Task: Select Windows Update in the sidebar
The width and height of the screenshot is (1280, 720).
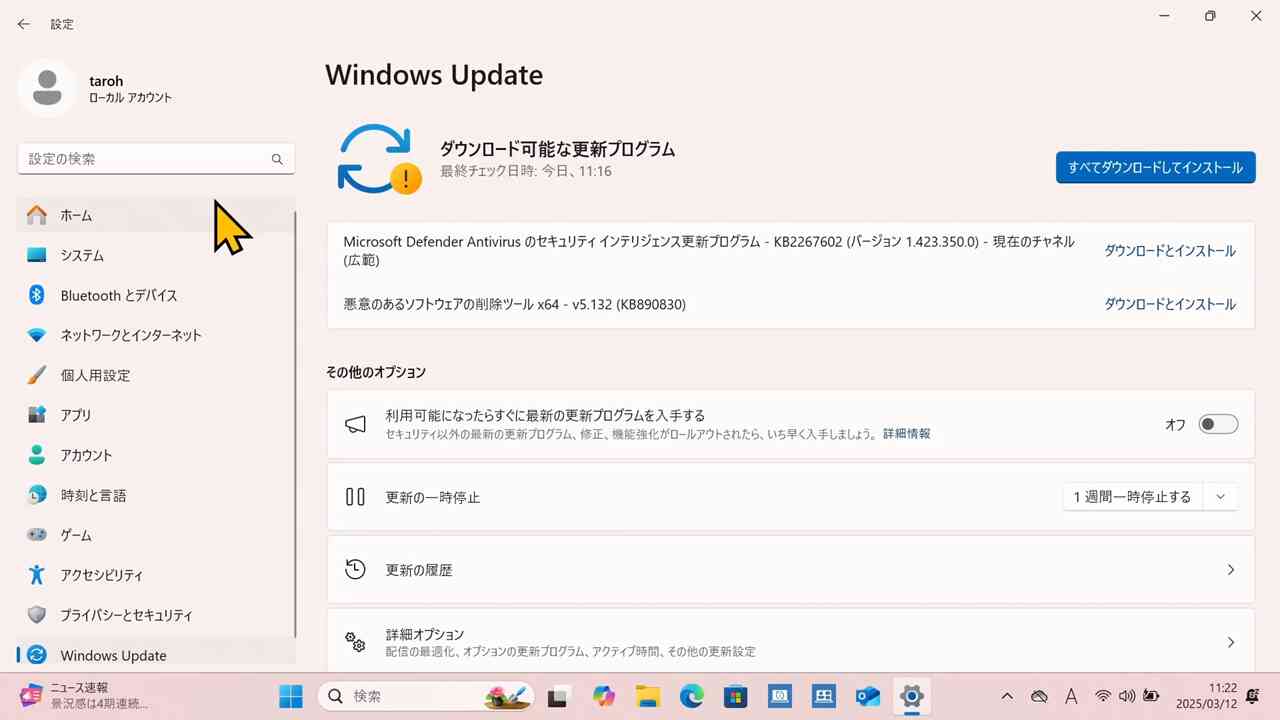Action: pos(113,655)
